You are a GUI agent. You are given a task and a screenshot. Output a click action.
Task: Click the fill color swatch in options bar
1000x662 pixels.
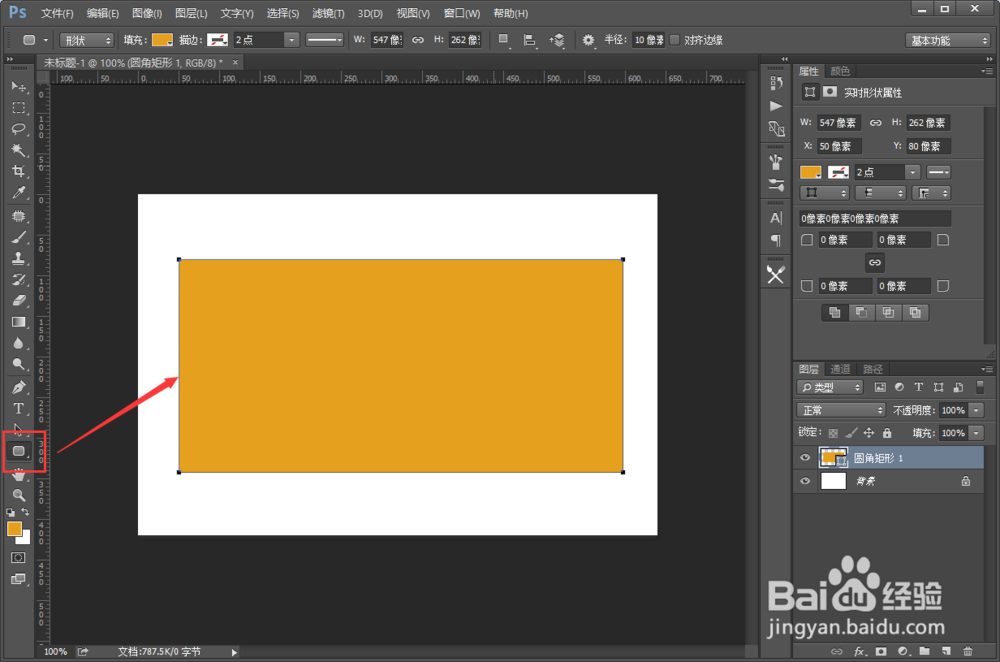162,40
